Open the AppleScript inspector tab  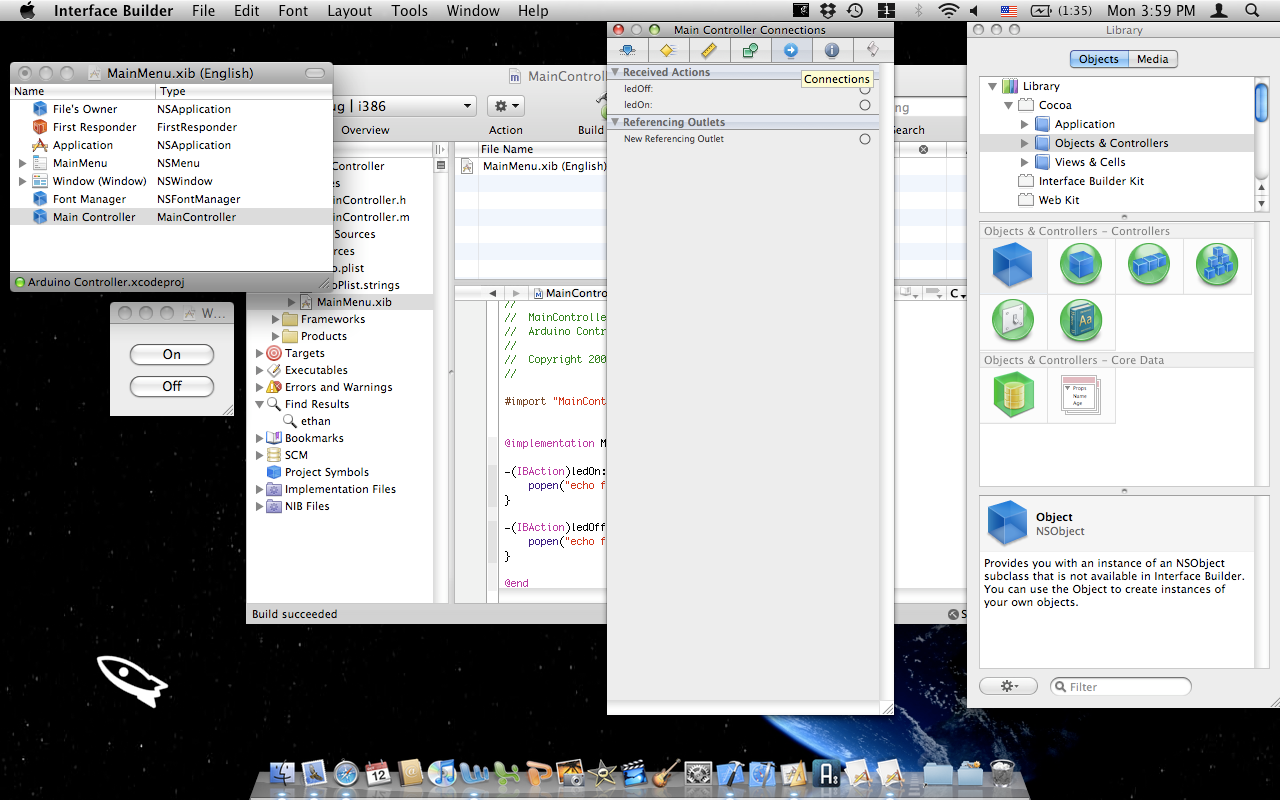pyautogui.click(x=872, y=50)
